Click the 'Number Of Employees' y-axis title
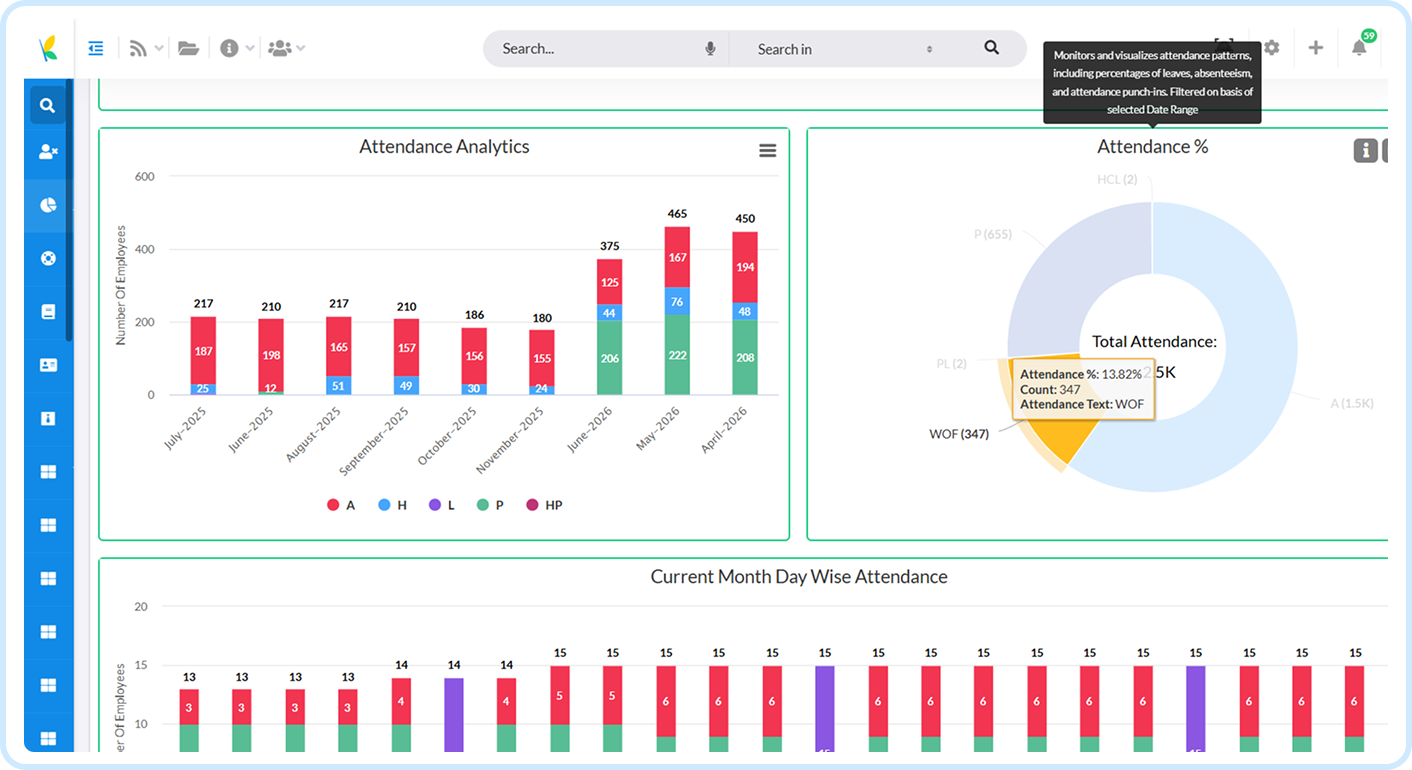 click(x=121, y=285)
